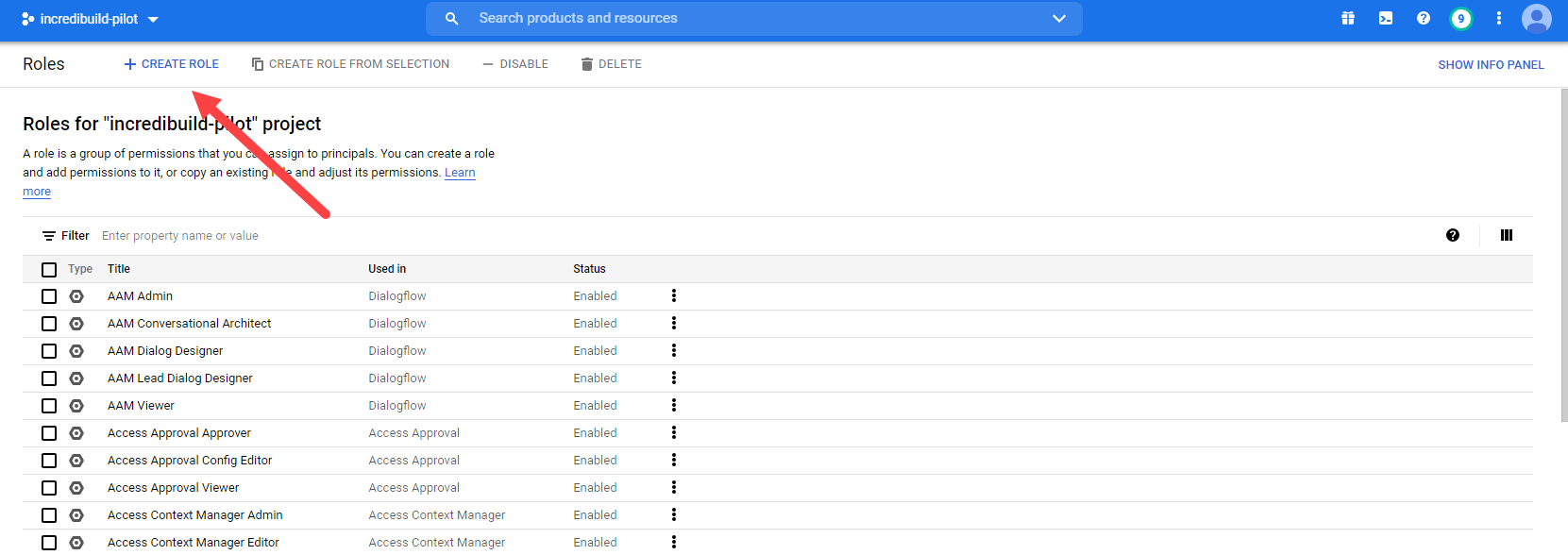Screen dimensions: 1568x555
Task: Open actions menu for Access Approval Config Editor
Action: 674,460
